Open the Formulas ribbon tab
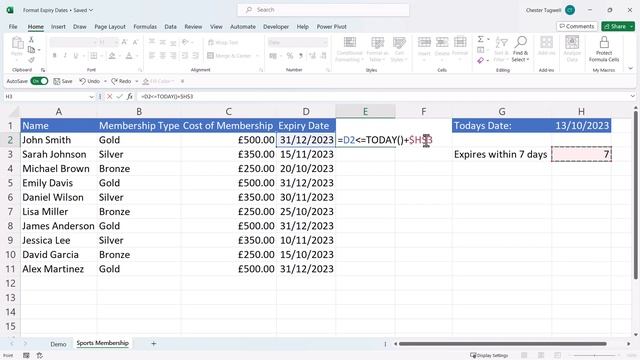Viewport: 640px width, 360px height. [145, 27]
